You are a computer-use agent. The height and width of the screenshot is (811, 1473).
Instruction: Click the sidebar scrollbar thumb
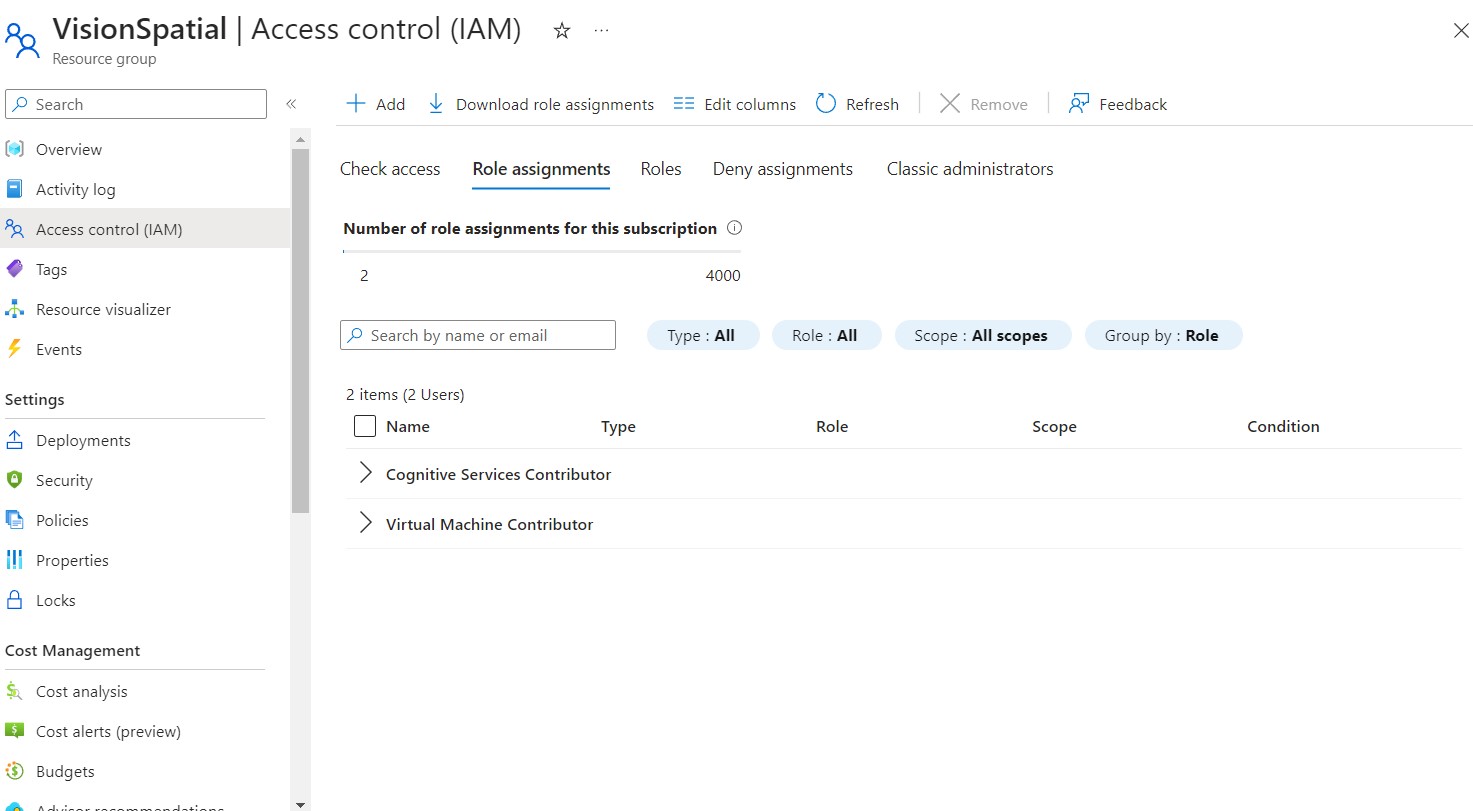pyautogui.click(x=301, y=330)
